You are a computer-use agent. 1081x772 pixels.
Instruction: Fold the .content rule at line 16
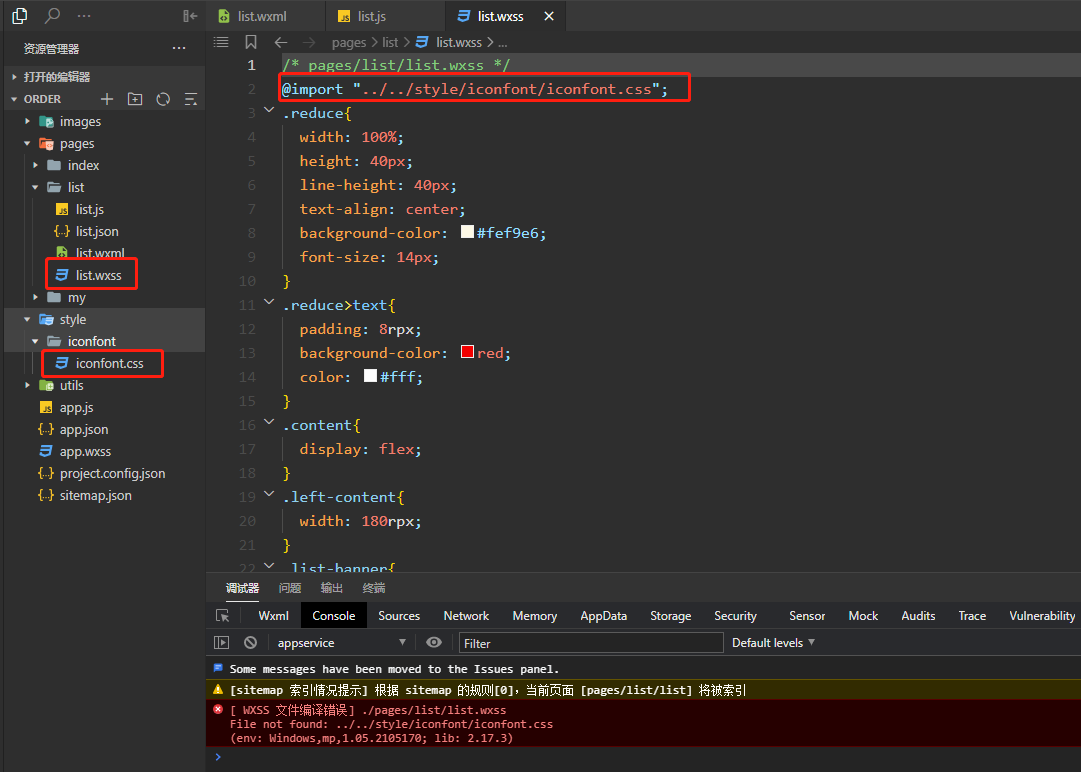click(x=269, y=422)
